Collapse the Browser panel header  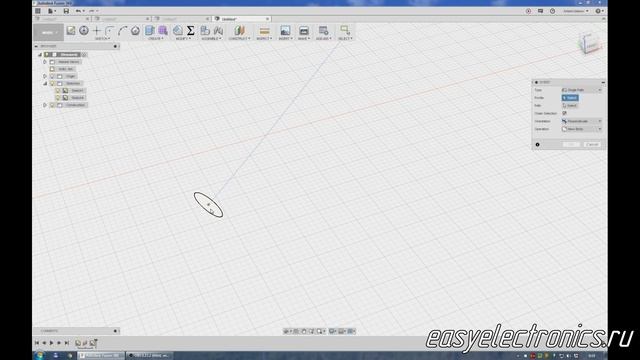click(36, 46)
